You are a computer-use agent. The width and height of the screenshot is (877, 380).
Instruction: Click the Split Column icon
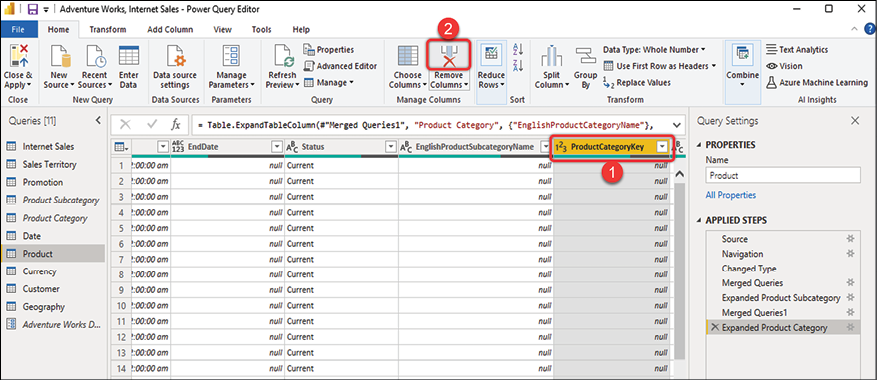(x=551, y=56)
